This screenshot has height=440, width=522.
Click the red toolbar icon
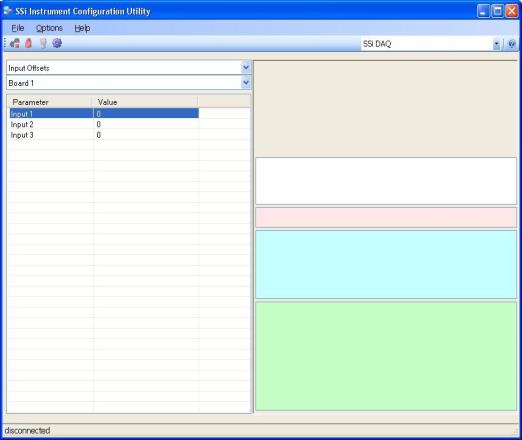coord(29,43)
